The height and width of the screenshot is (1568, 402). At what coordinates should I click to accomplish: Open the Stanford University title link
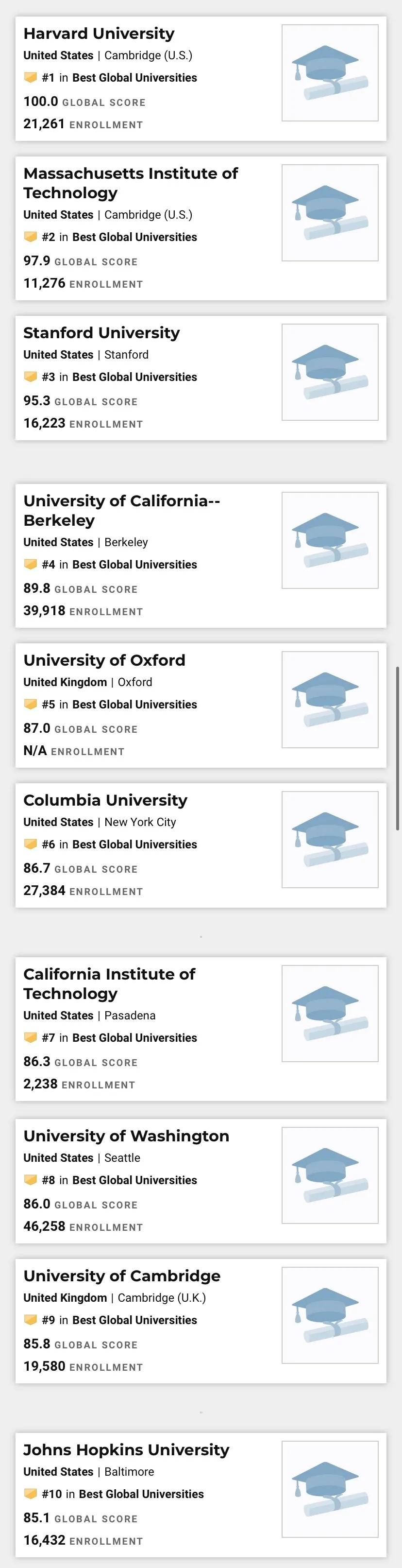[101, 333]
